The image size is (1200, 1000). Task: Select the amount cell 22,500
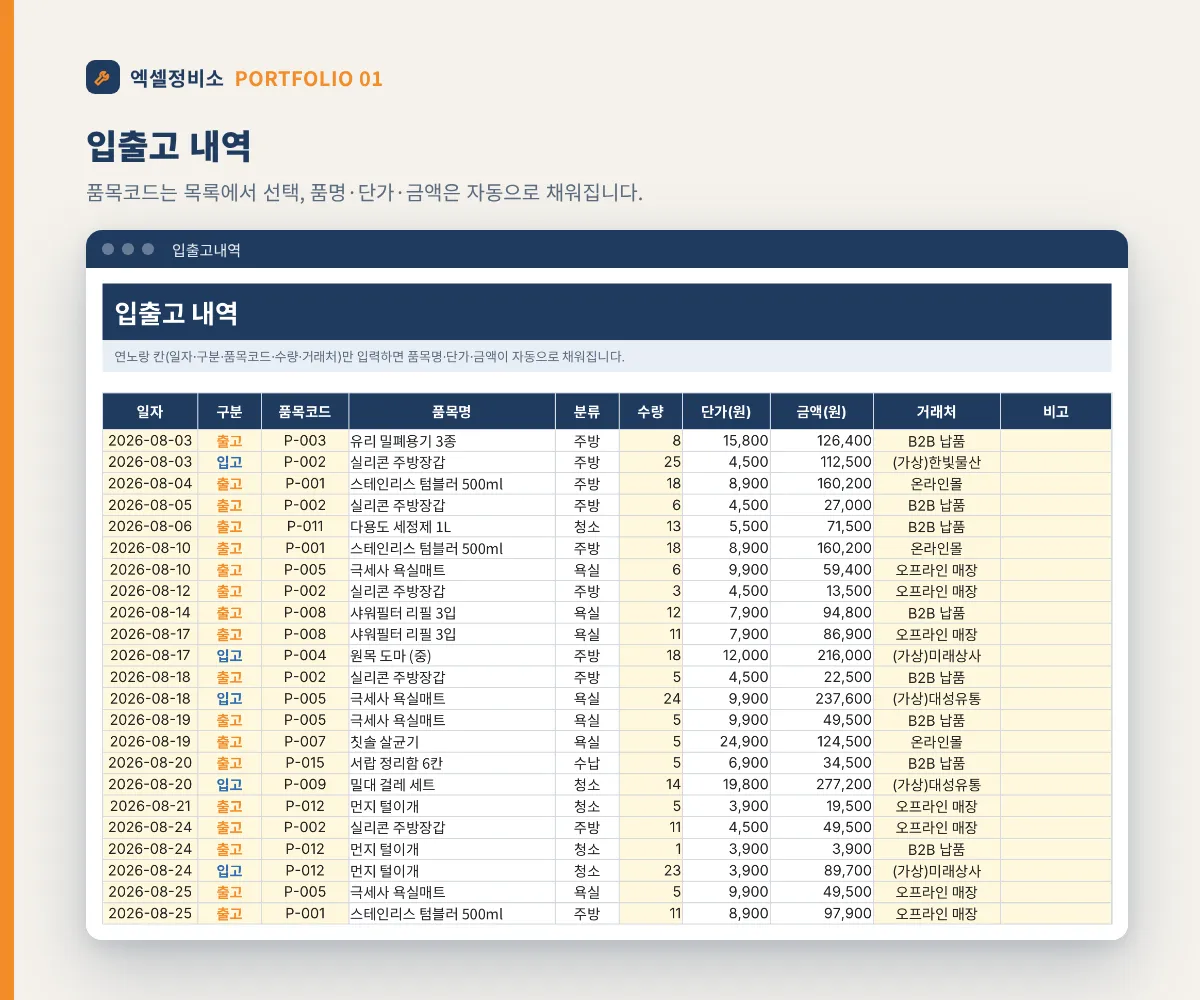822,677
